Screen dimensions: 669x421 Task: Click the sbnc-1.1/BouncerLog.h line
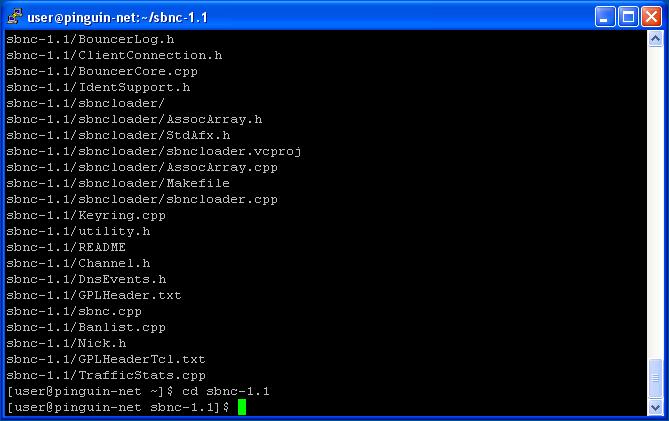(x=90, y=39)
